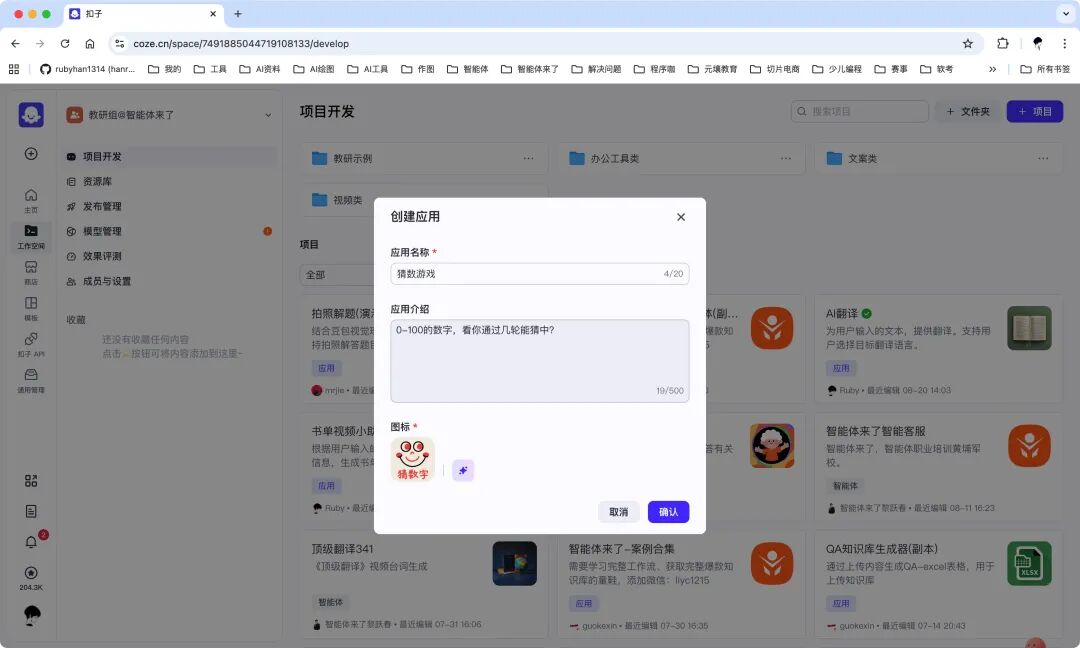1080x648 pixels.
Task: Click the site info icon in address bar
Action: (120, 43)
